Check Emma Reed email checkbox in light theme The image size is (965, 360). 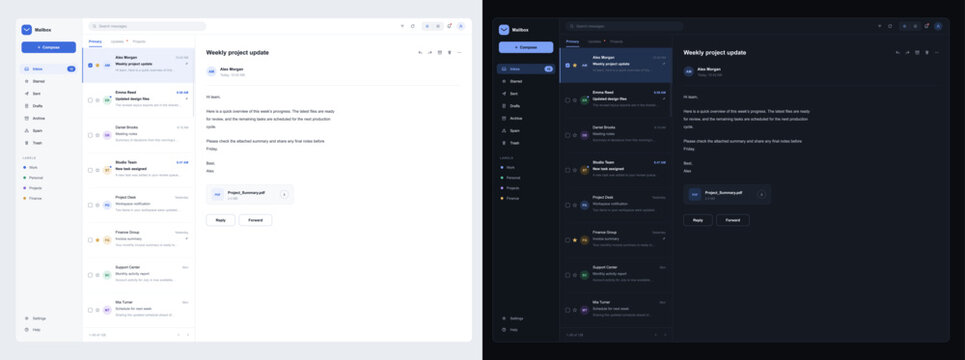click(90, 100)
